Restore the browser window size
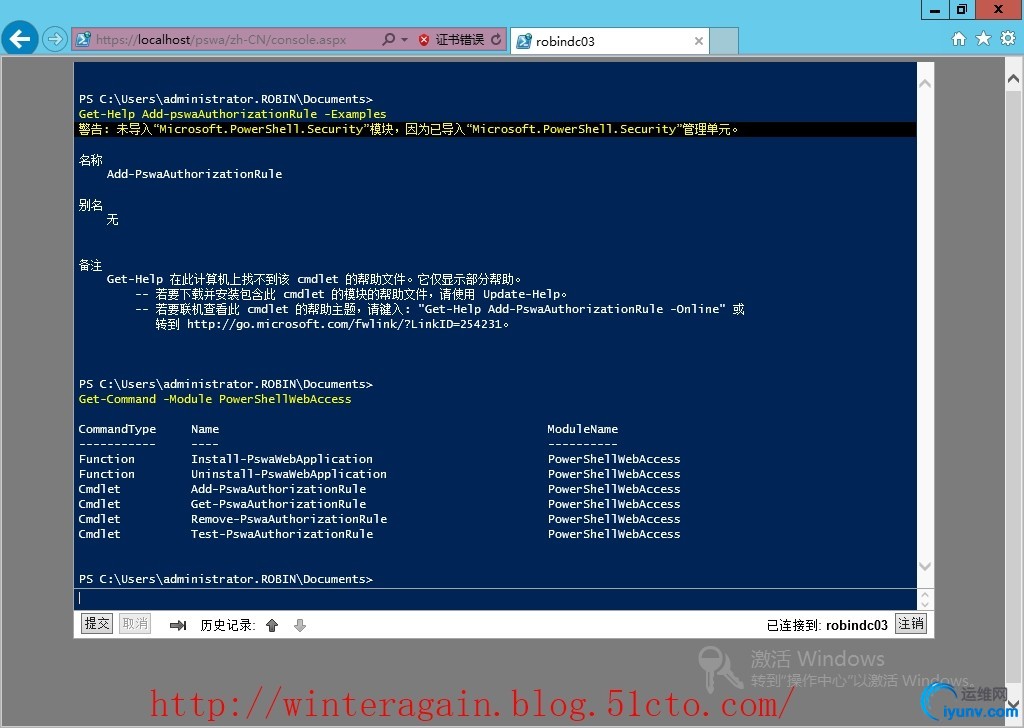The image size is (1024, 728). [962, 9]
